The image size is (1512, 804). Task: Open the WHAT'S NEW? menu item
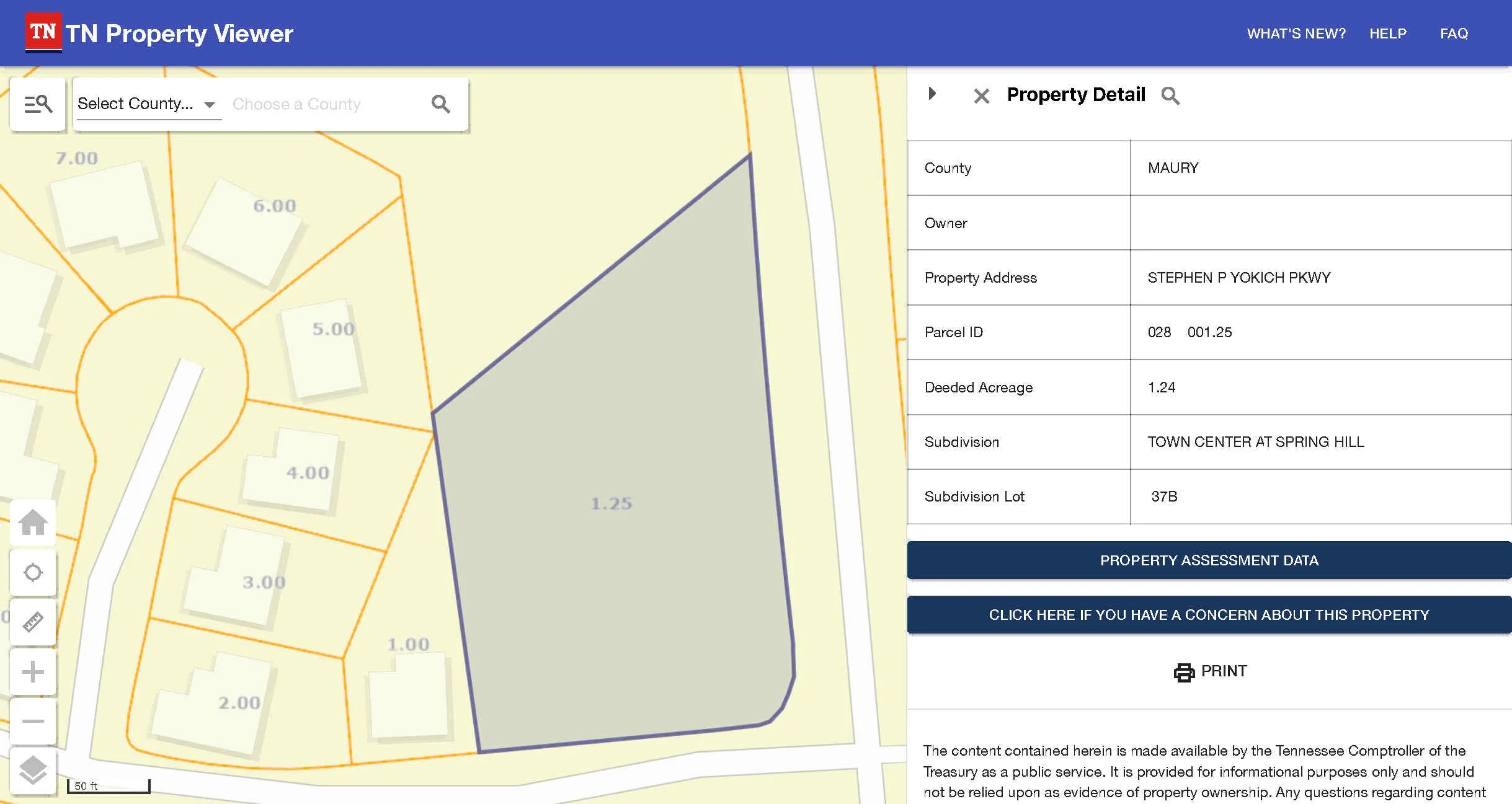[1296, 33]
